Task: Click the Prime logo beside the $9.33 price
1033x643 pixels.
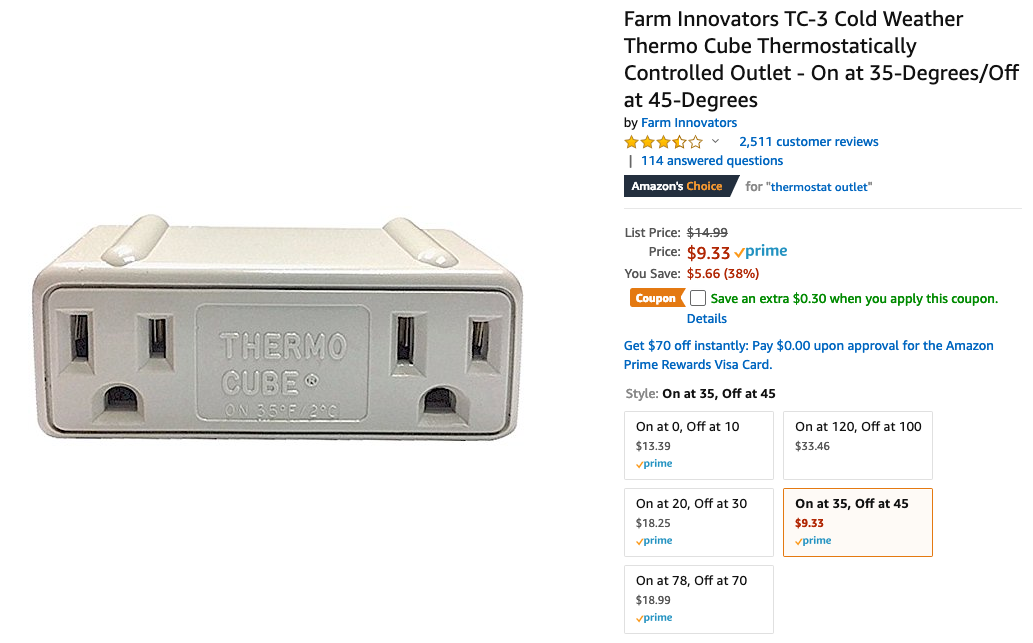Action: click(761, 252)
